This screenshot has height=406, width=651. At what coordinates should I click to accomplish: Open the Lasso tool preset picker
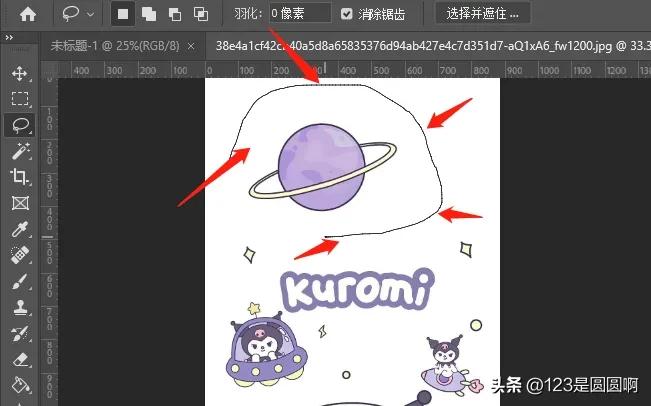[78, 14]
